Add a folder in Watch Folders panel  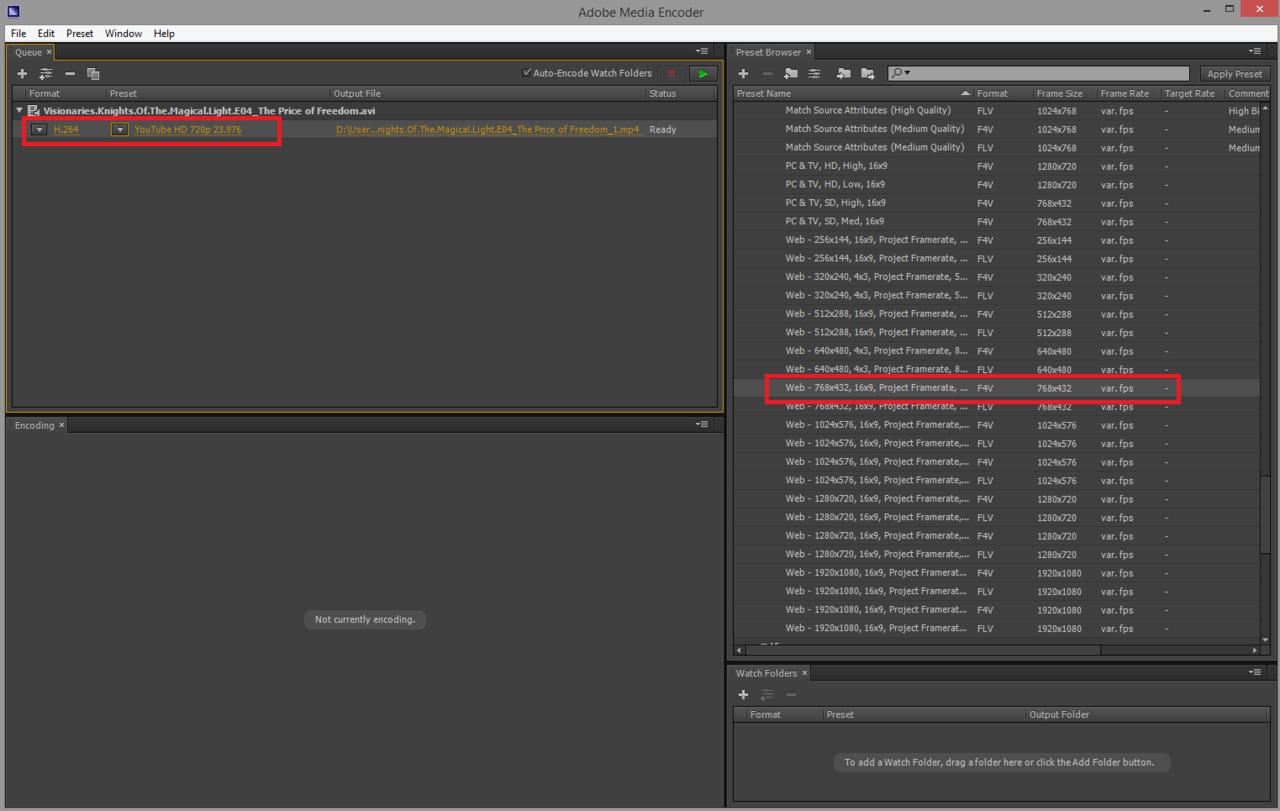click(743, 695)
